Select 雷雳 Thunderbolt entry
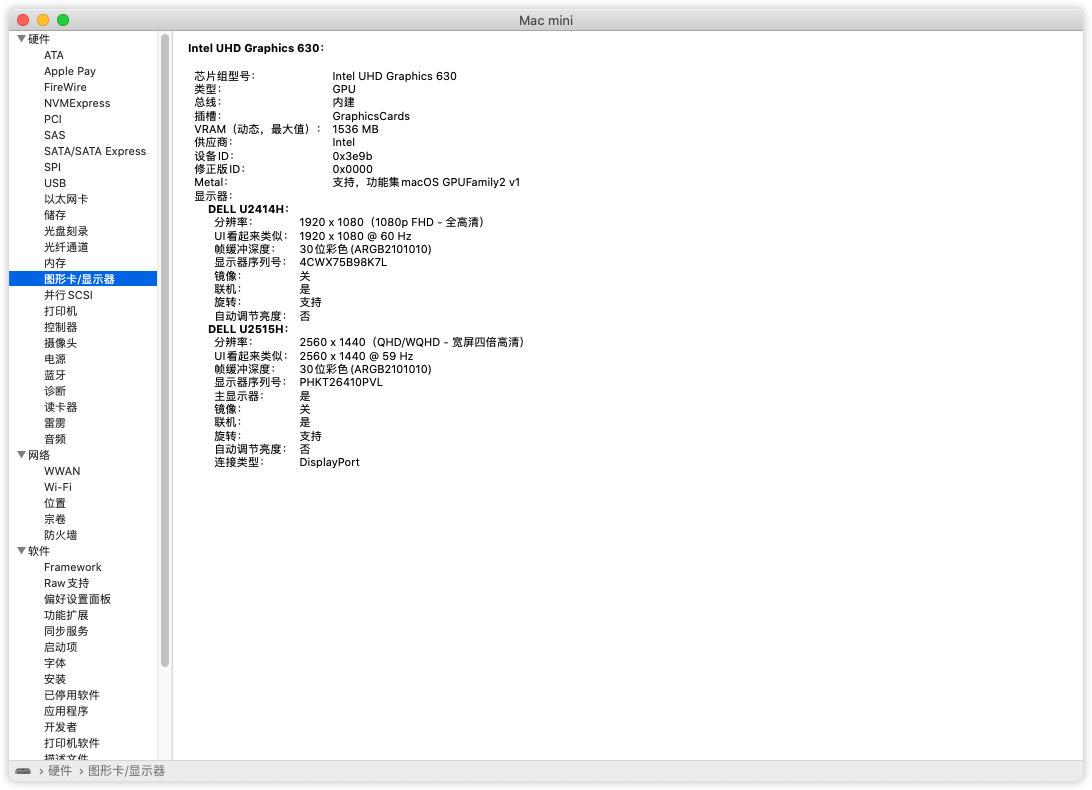The width and height of the screenshot is (1092, 790). (55, 424)
